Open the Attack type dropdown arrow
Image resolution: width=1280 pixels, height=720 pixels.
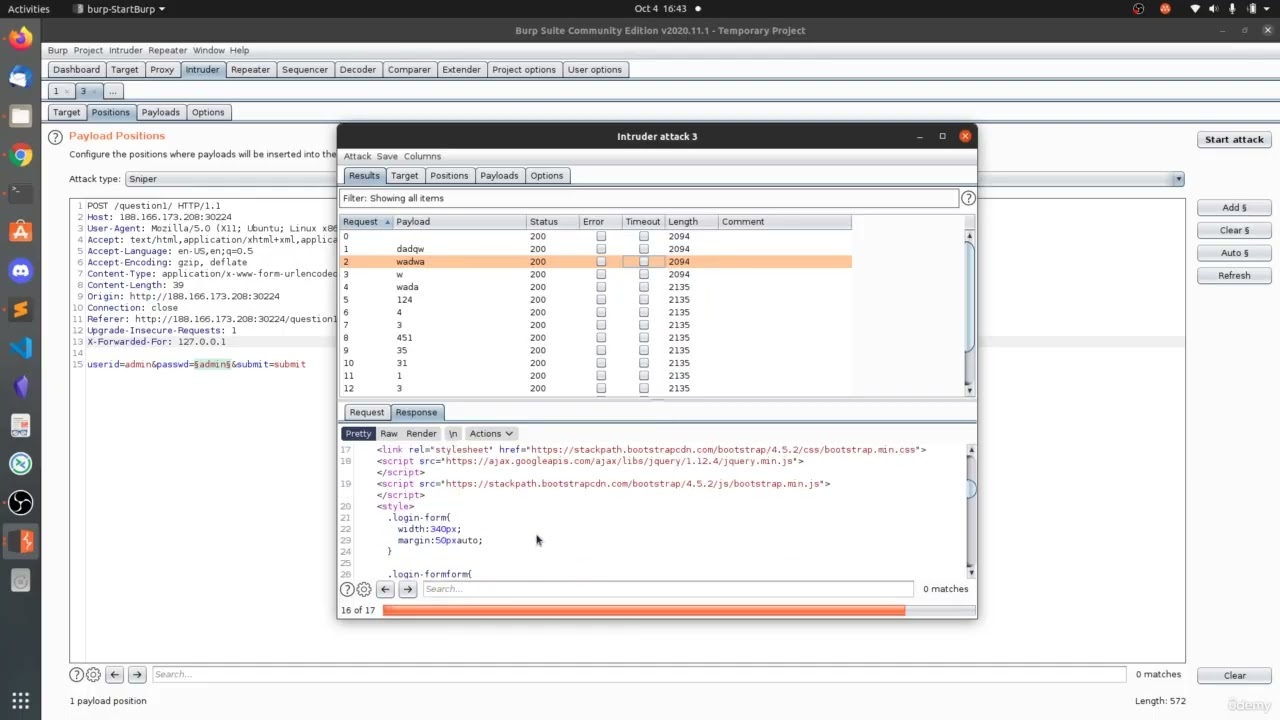[x=1179, y=179]
